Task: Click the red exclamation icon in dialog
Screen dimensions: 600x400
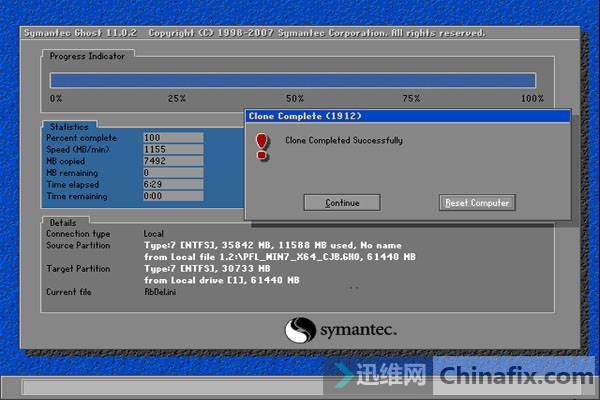Action: [x=262, y=147]
